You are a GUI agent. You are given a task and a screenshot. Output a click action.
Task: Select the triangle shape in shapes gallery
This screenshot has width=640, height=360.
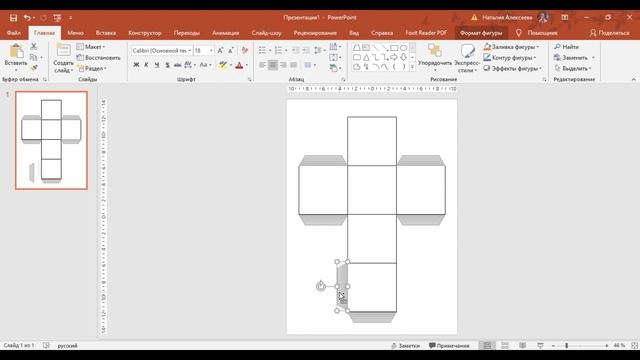point(366,58)
